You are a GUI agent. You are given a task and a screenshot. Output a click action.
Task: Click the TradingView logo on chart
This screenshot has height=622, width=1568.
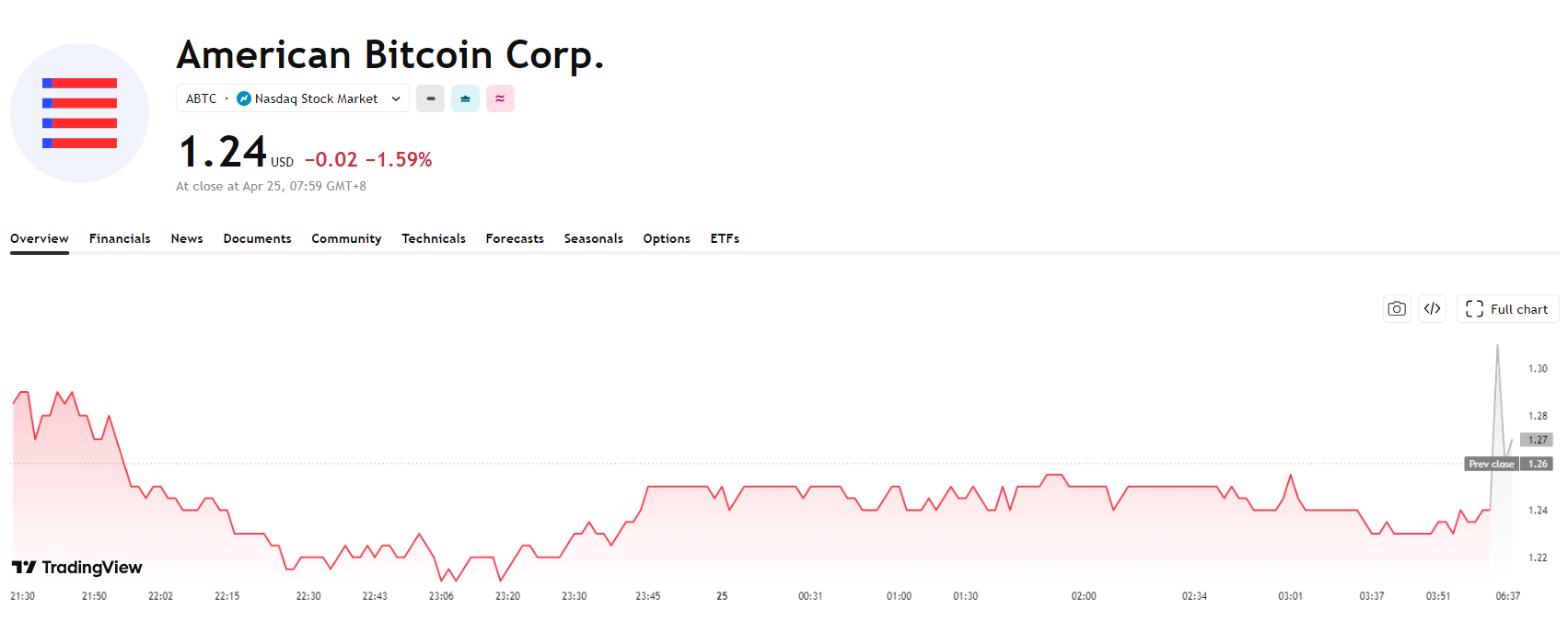pos(77,568)
